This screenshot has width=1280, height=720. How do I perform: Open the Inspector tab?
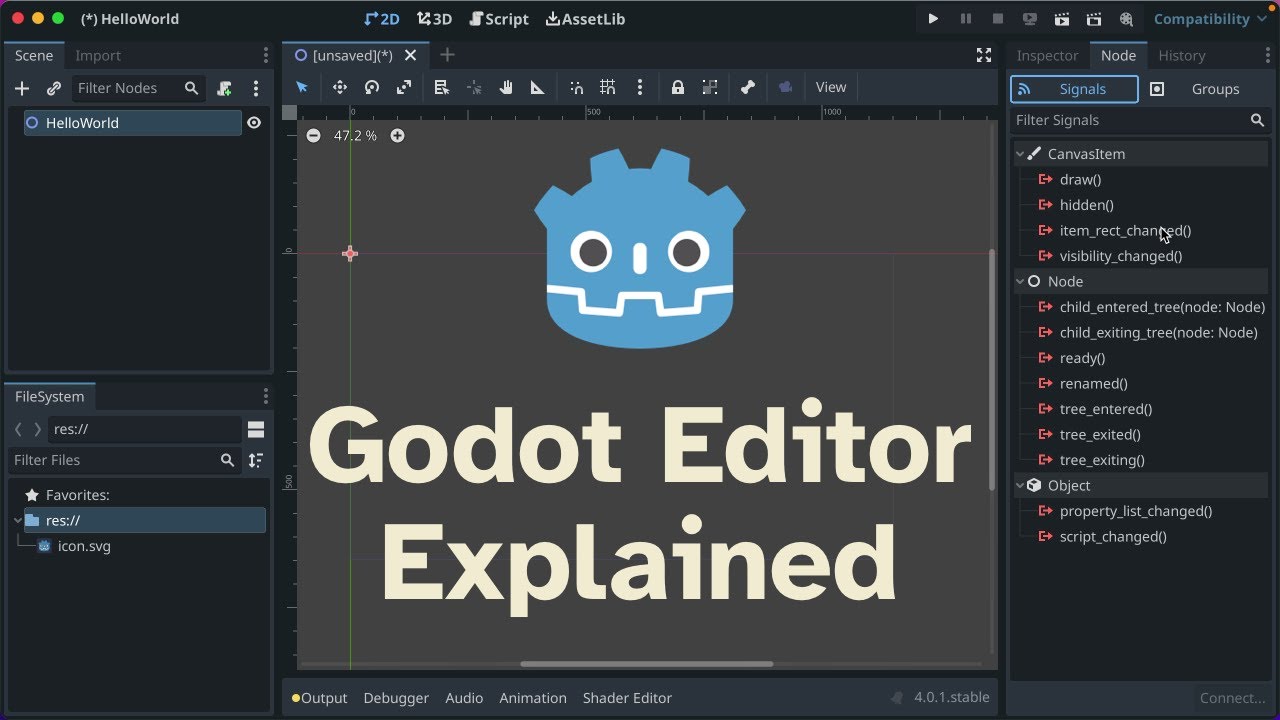pos(1047,56)
